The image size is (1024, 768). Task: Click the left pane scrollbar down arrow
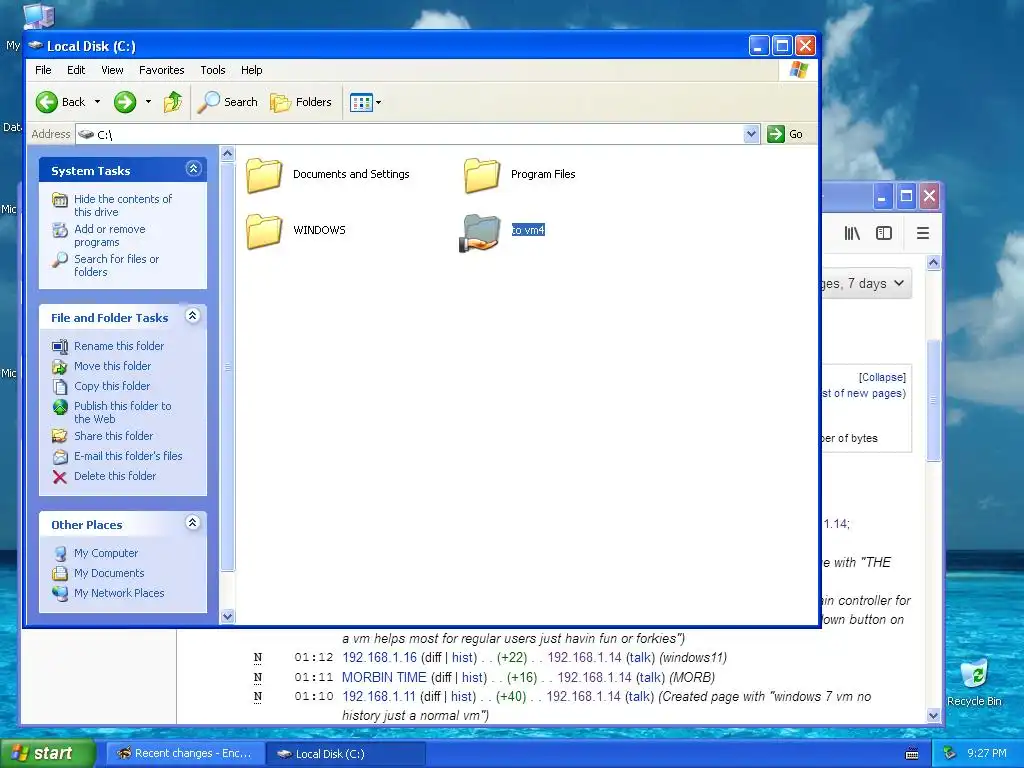[227, 616]
